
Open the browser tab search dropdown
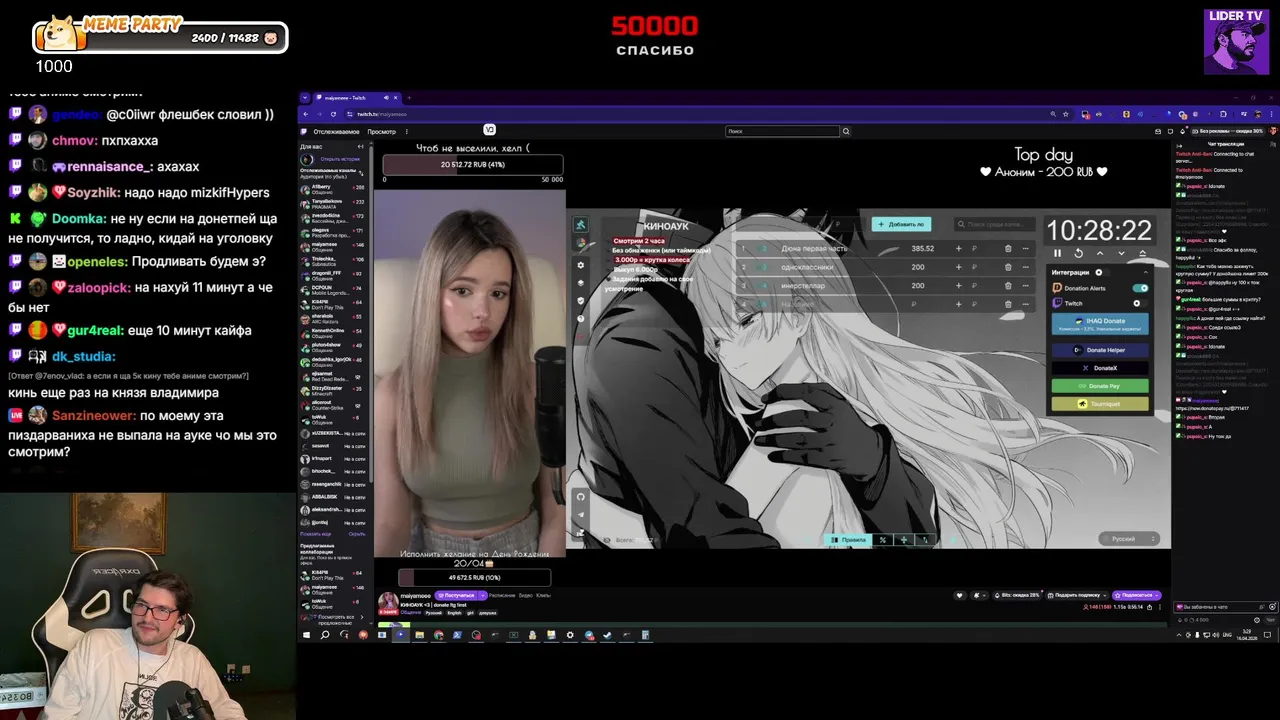[x=305, y=98]
